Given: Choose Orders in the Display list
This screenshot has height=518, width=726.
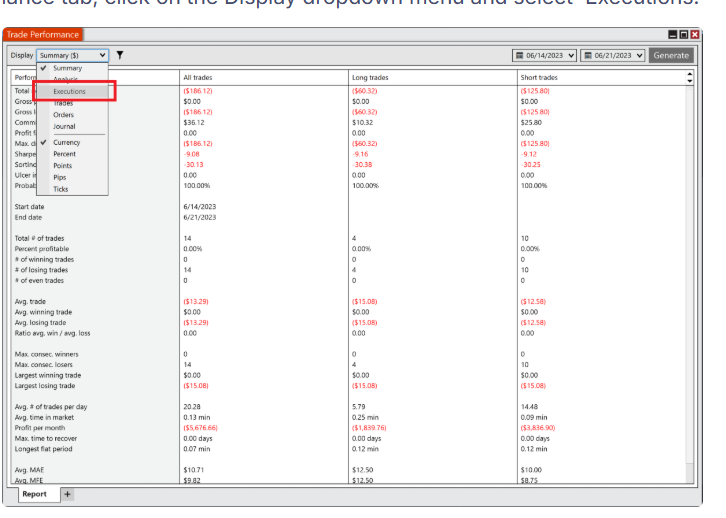Looking at the screenshot, I should [64, 114].
